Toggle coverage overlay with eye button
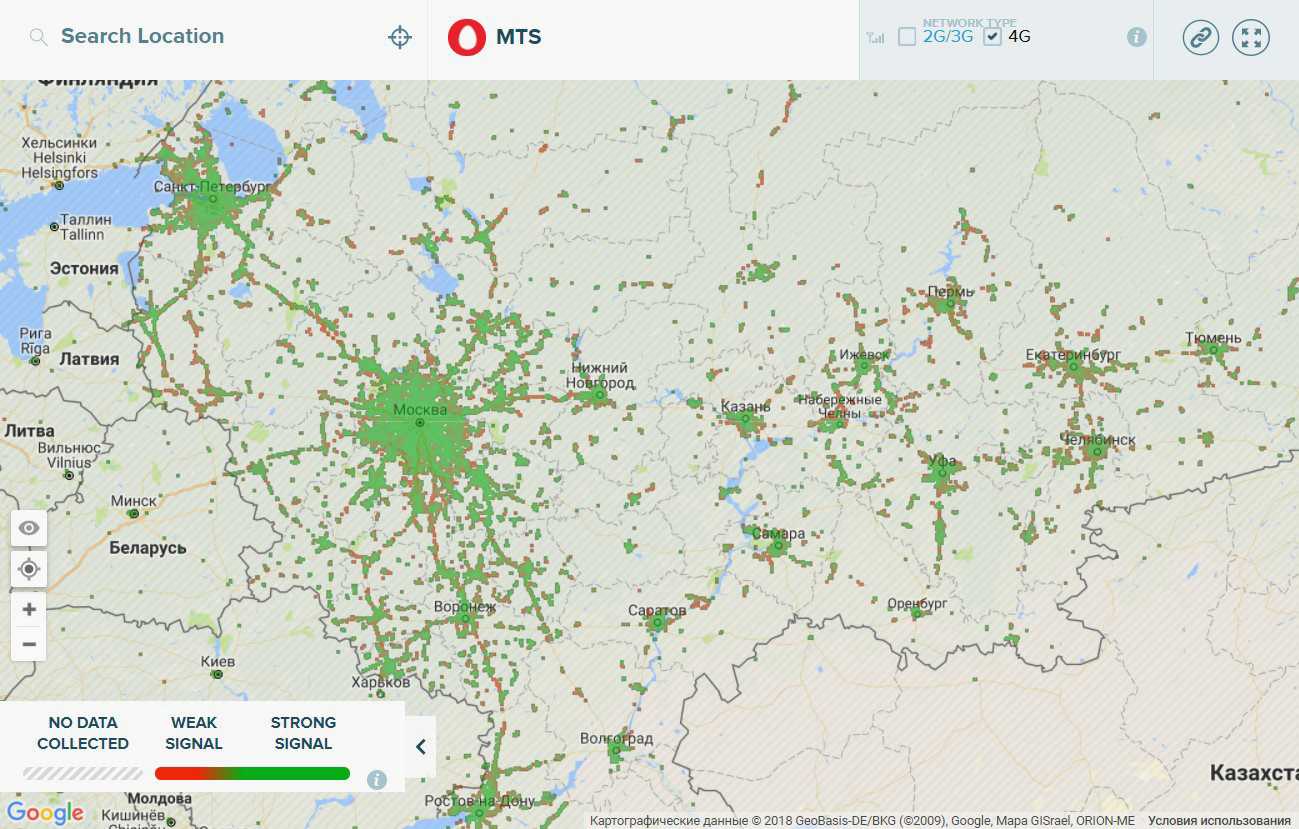1299x829 pixels. point(29,528)
